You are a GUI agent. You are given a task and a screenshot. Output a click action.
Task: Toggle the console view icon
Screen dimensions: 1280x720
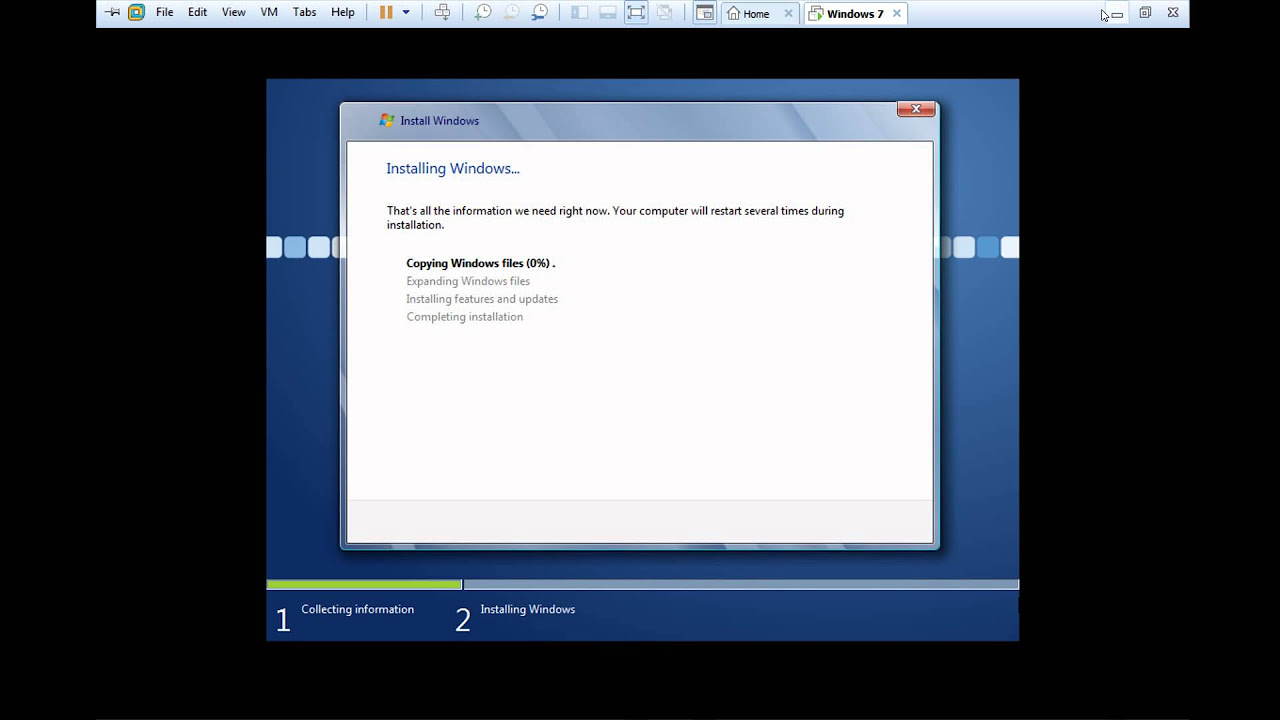tap(705, 13)
